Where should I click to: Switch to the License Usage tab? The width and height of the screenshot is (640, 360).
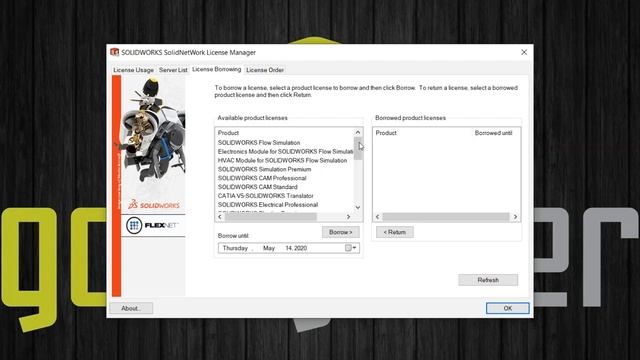(133, 70)
